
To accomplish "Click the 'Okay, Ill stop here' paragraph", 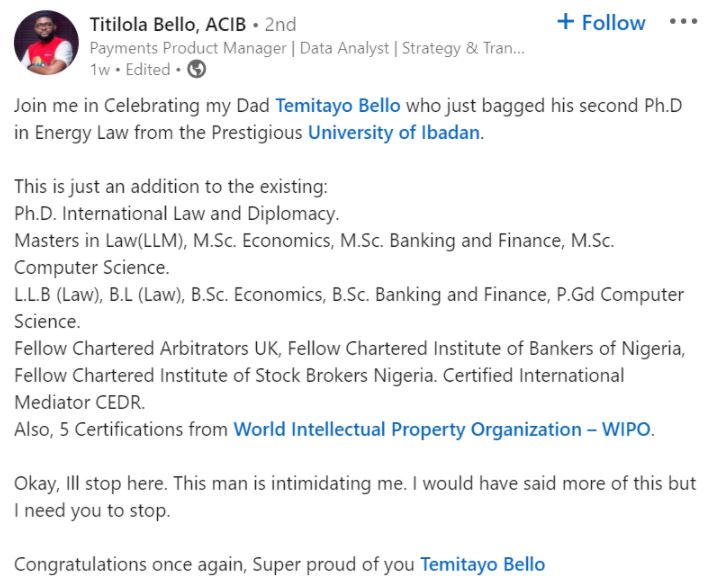I will point(354,483).
